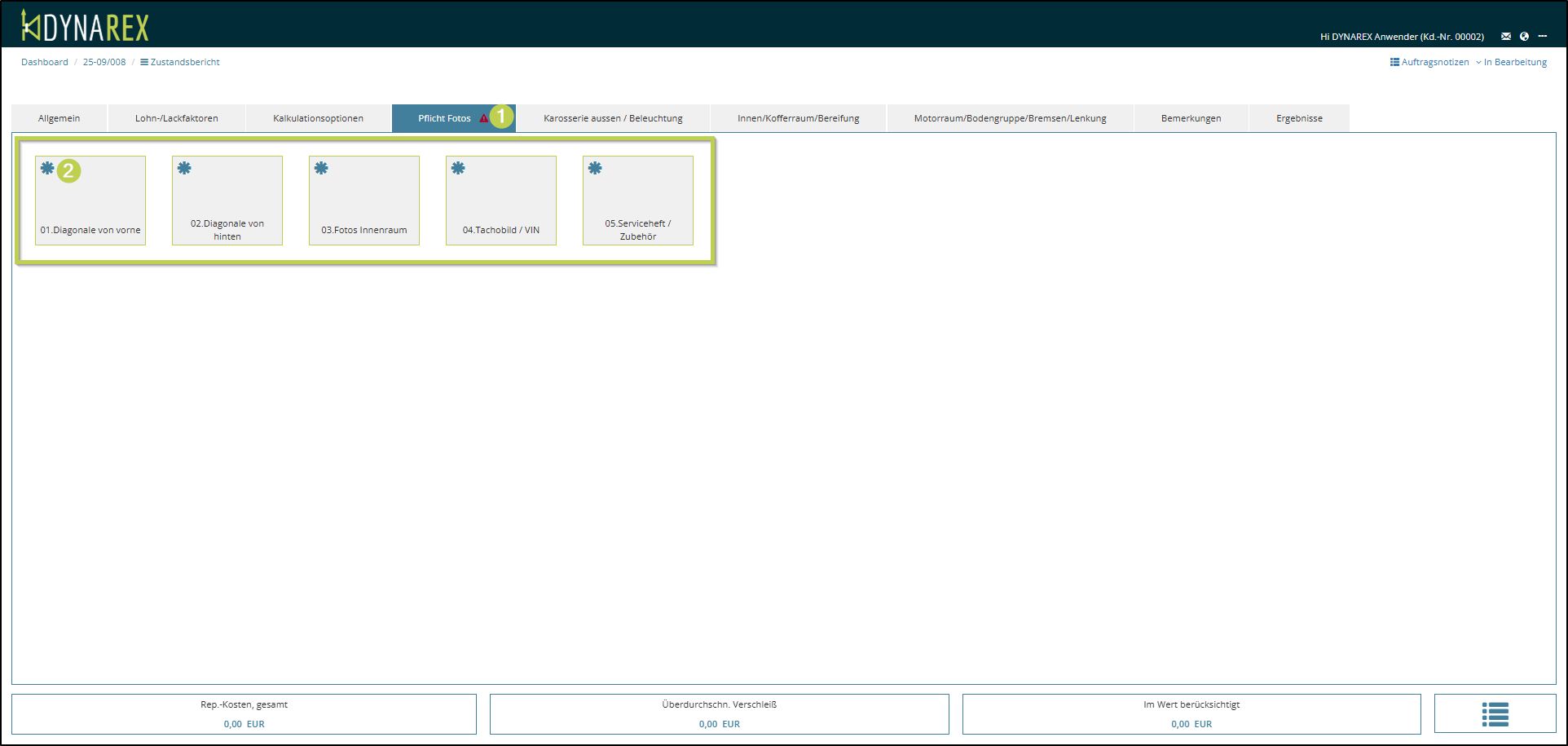Select Karosserie aussen / Beleuchtung tab
The height and width of the screenshot is (746, 1568).
613,118
